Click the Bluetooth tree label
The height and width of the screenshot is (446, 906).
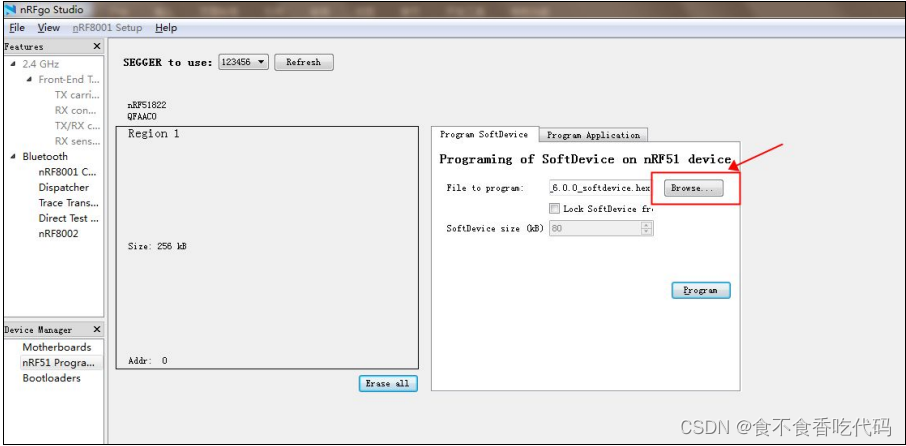click(x=45, y=157)
